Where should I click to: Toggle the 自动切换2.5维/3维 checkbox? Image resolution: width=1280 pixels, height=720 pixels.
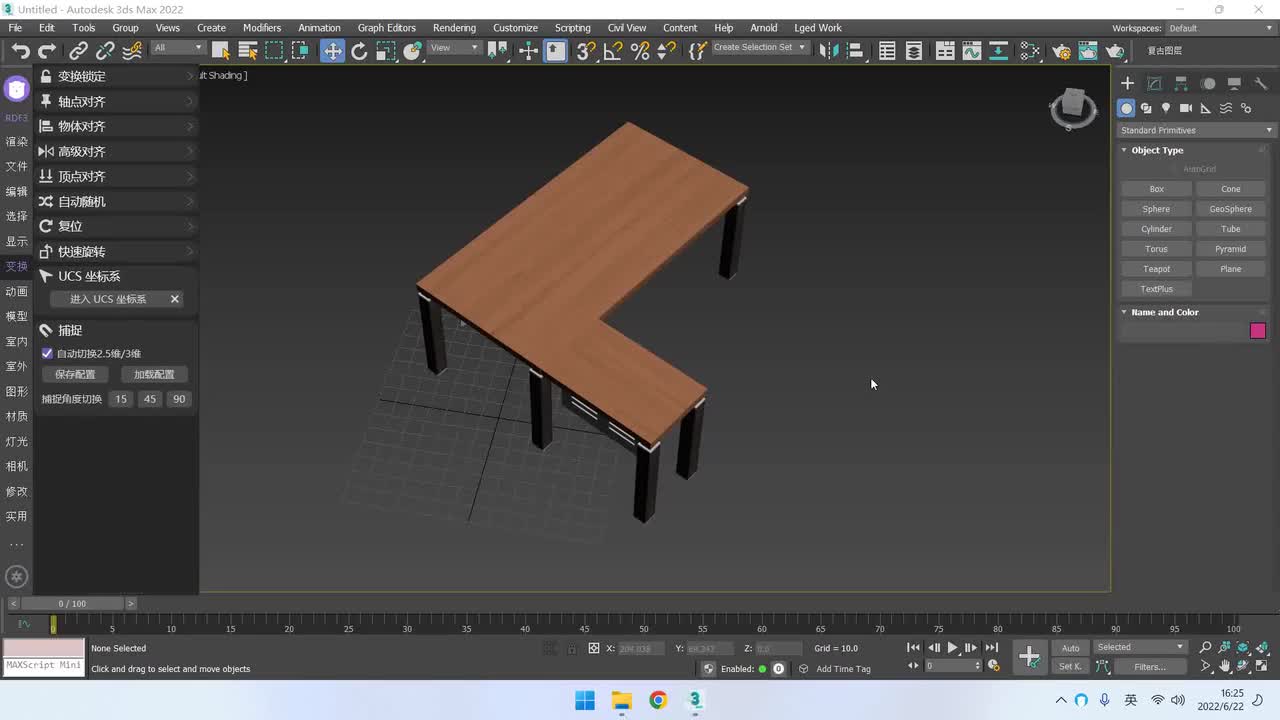(47, 353)
